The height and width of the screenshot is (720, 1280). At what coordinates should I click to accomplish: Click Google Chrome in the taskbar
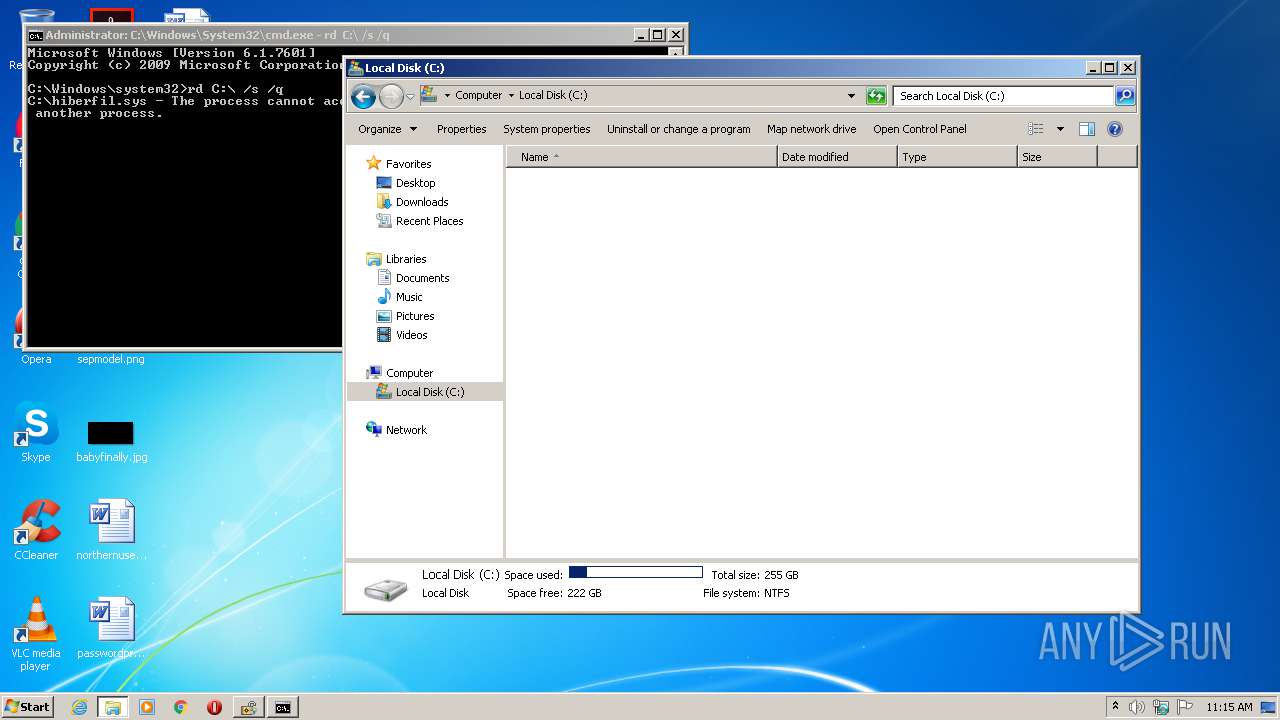180,707
